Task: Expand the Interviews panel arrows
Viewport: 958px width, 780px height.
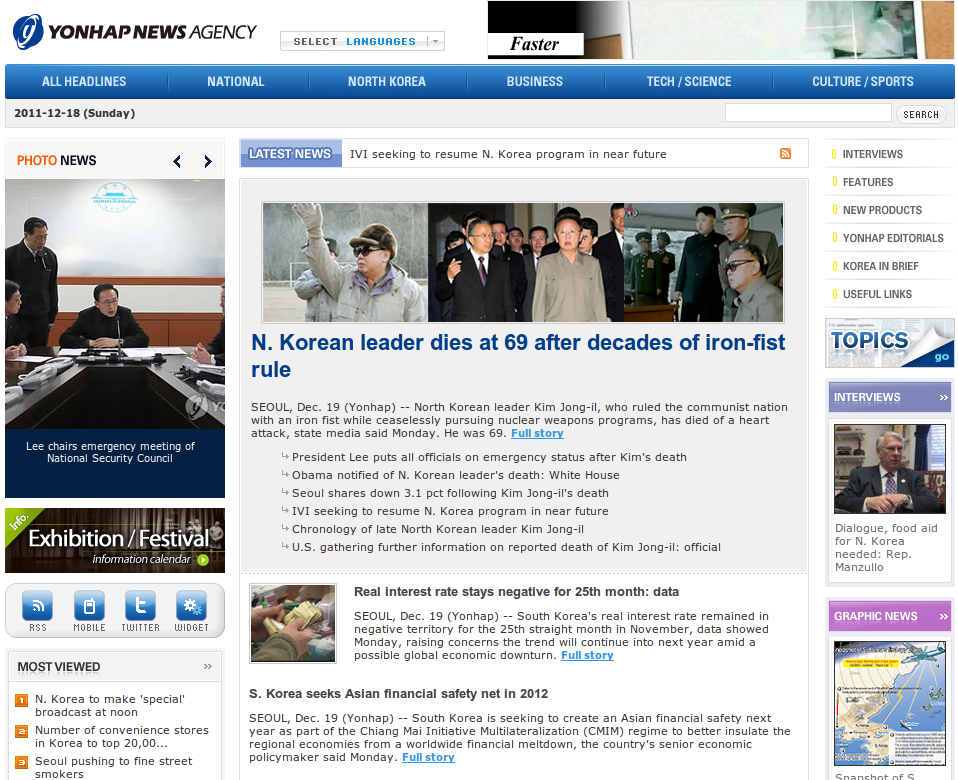Action: click(943, 398)
